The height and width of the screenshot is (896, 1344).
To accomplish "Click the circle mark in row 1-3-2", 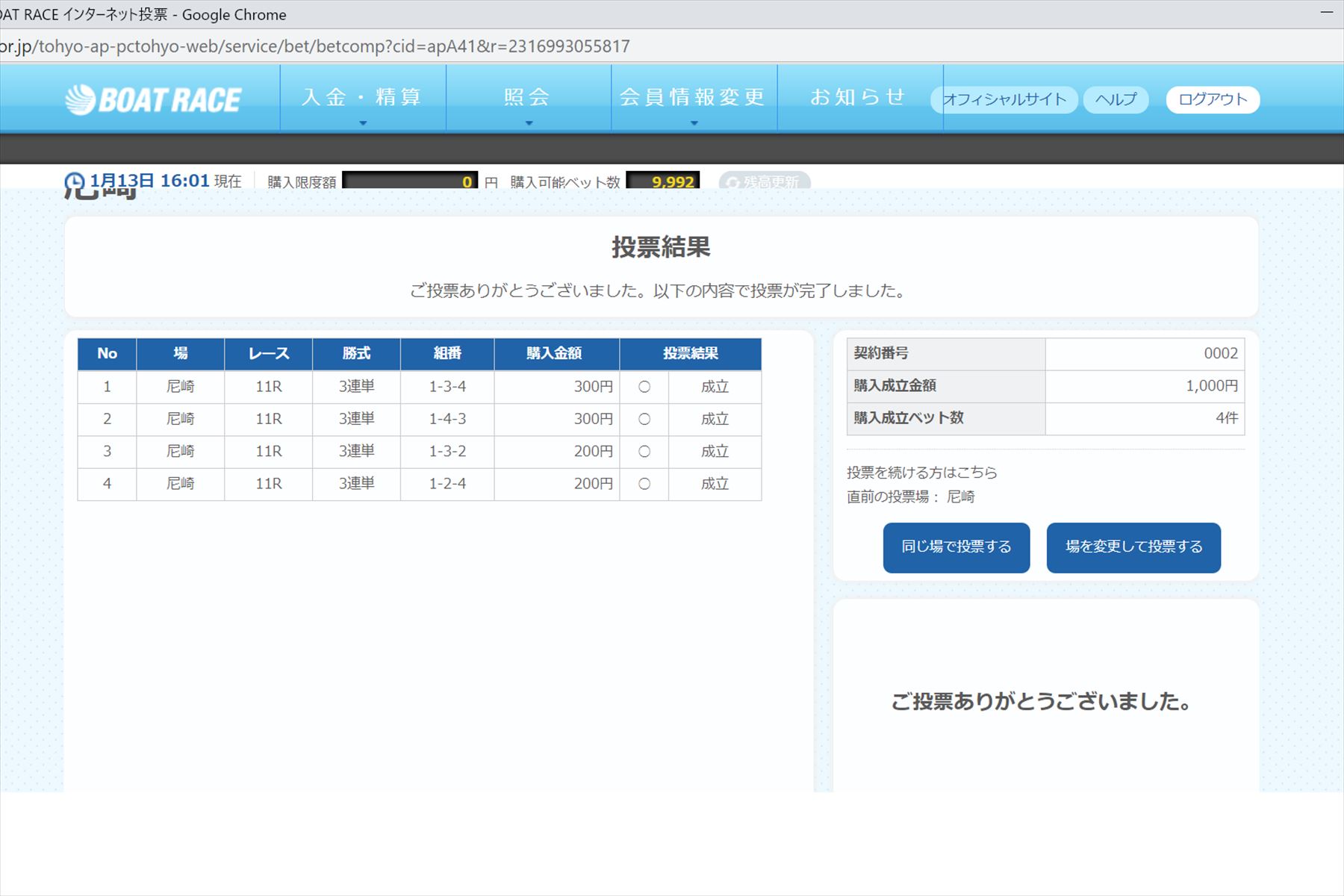I will [644, 451].
